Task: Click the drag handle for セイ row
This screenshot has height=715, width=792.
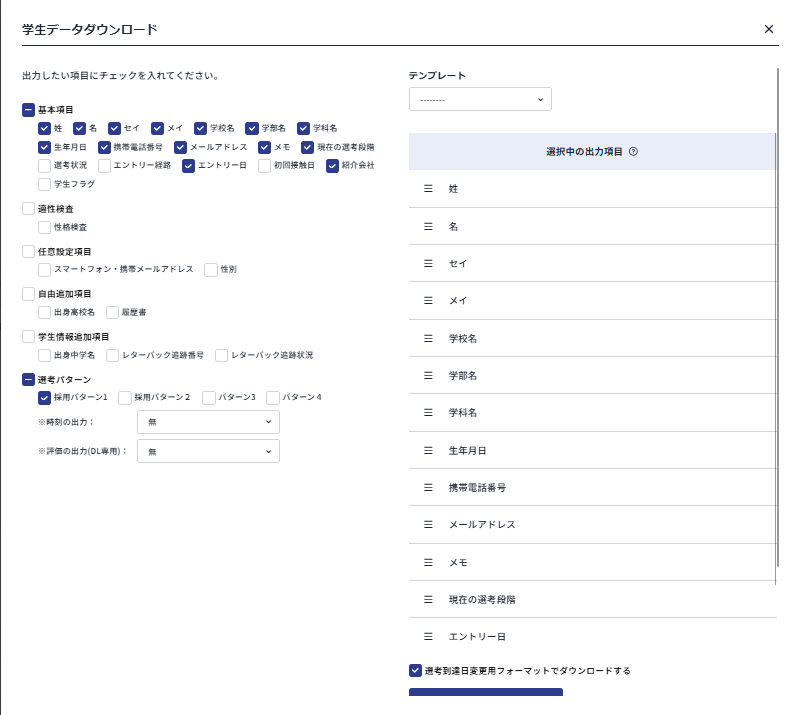Action: click(428, 263)
